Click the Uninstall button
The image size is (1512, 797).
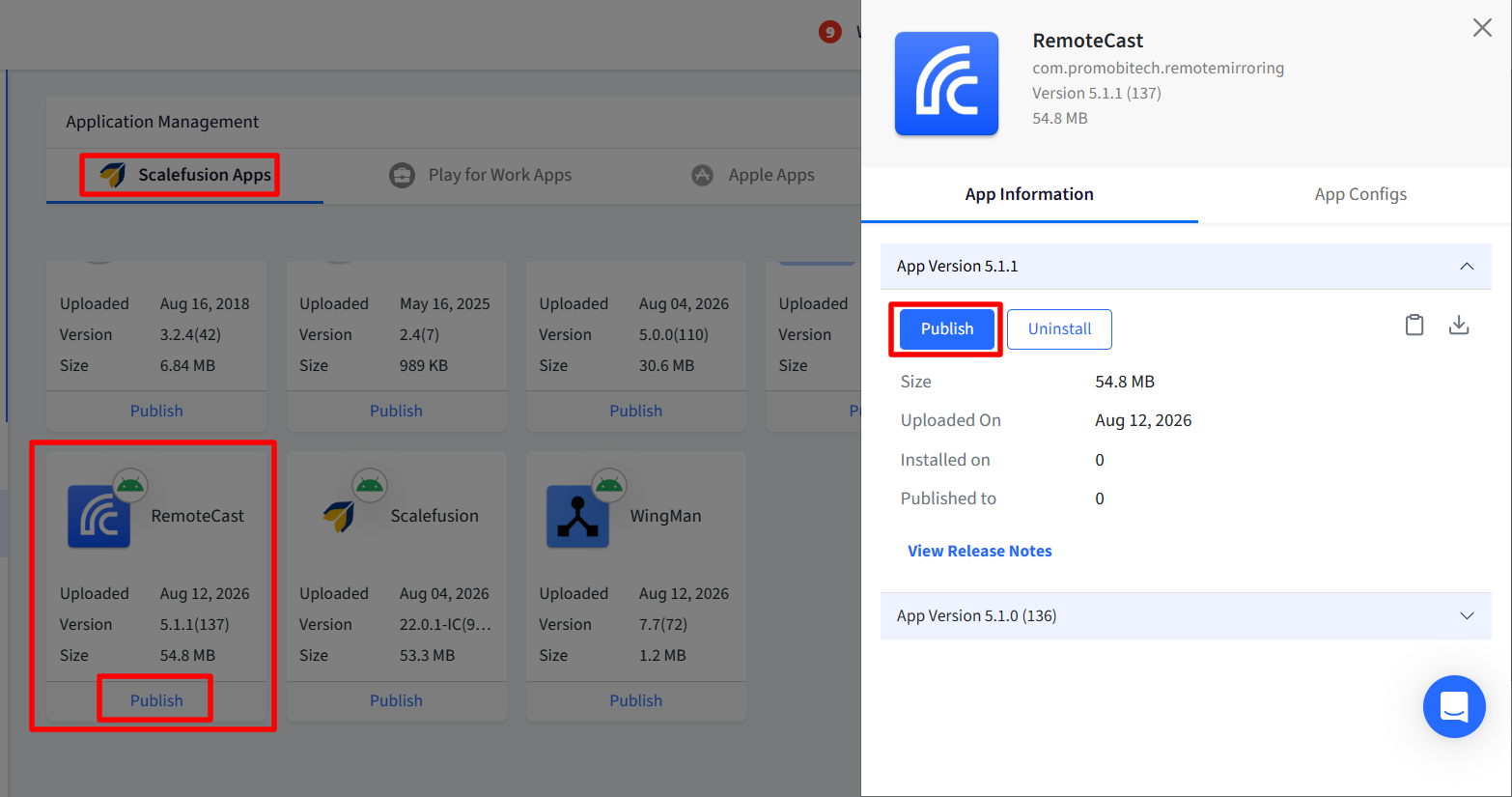[x=1059, y=328]
